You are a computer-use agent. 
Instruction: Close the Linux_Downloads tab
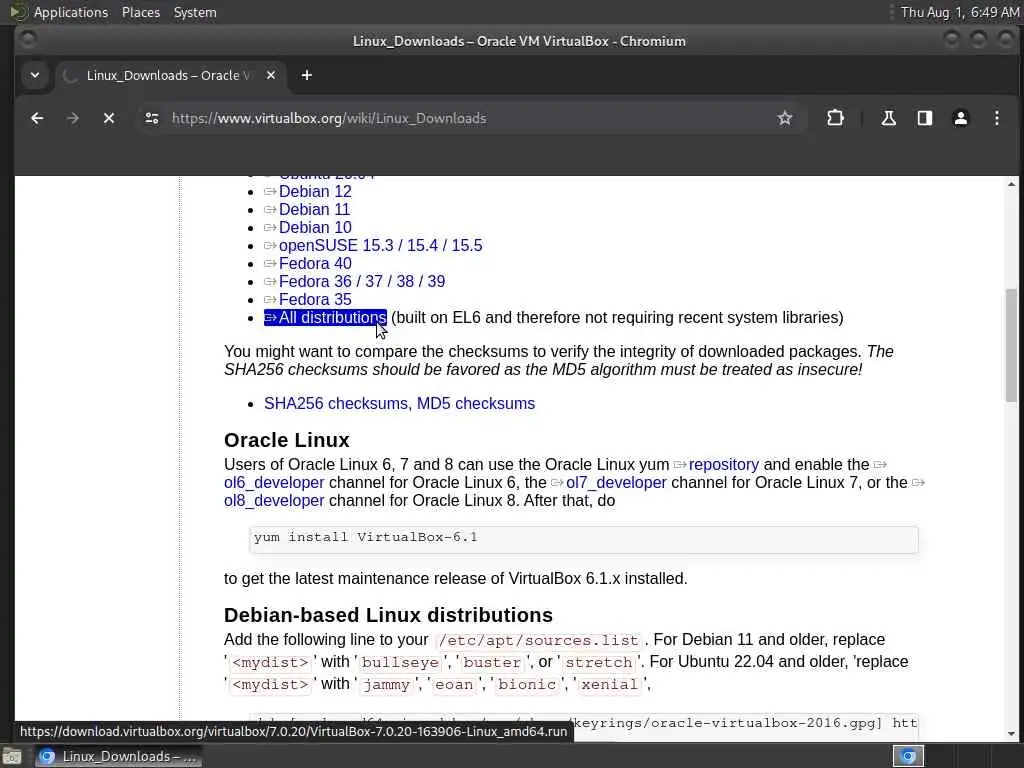[271, 76]
